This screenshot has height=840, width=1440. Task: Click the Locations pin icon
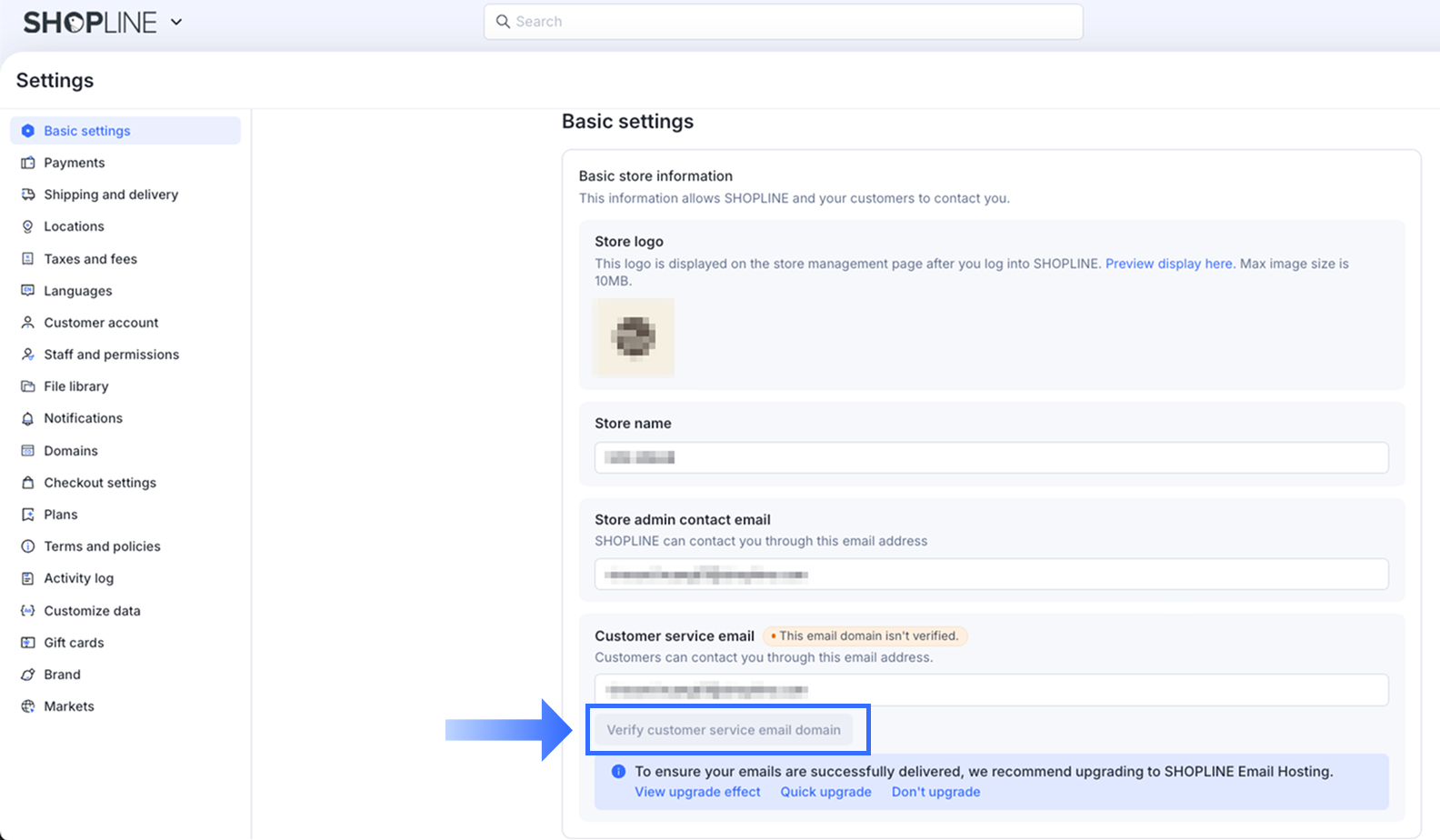(x=28, y=226)
